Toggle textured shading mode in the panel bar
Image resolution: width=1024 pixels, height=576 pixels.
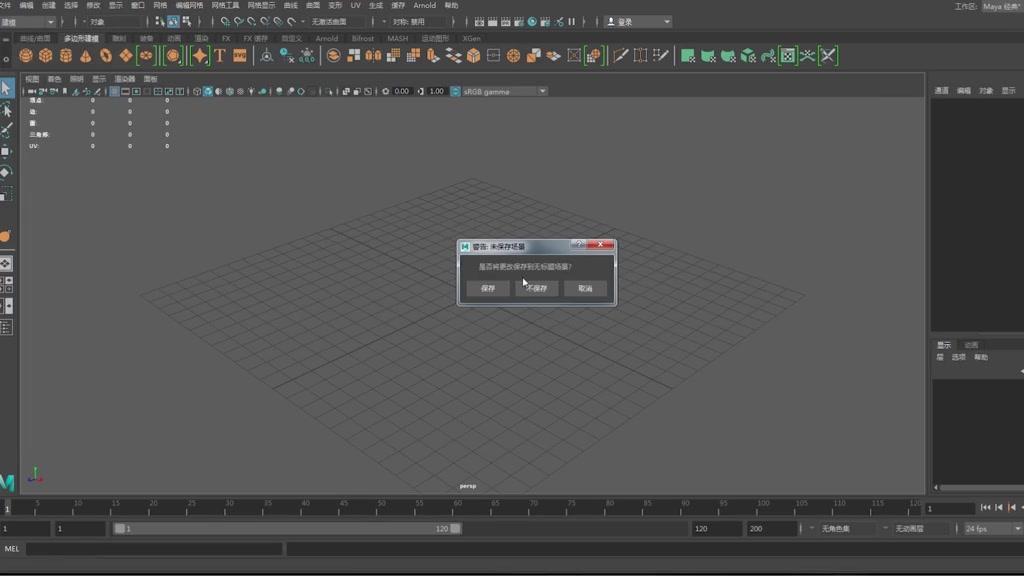pos(229,91)
